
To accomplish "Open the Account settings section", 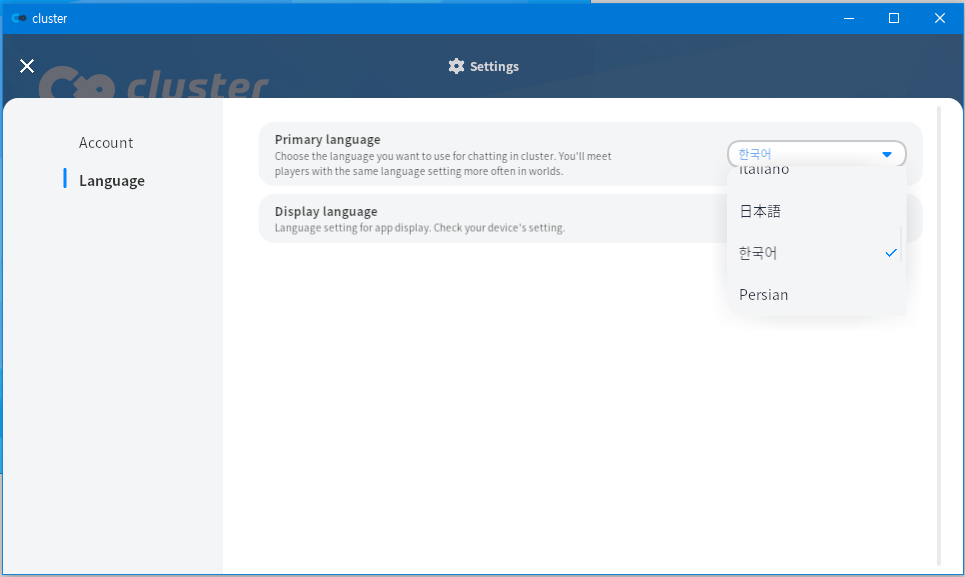I will coord(106,143).
